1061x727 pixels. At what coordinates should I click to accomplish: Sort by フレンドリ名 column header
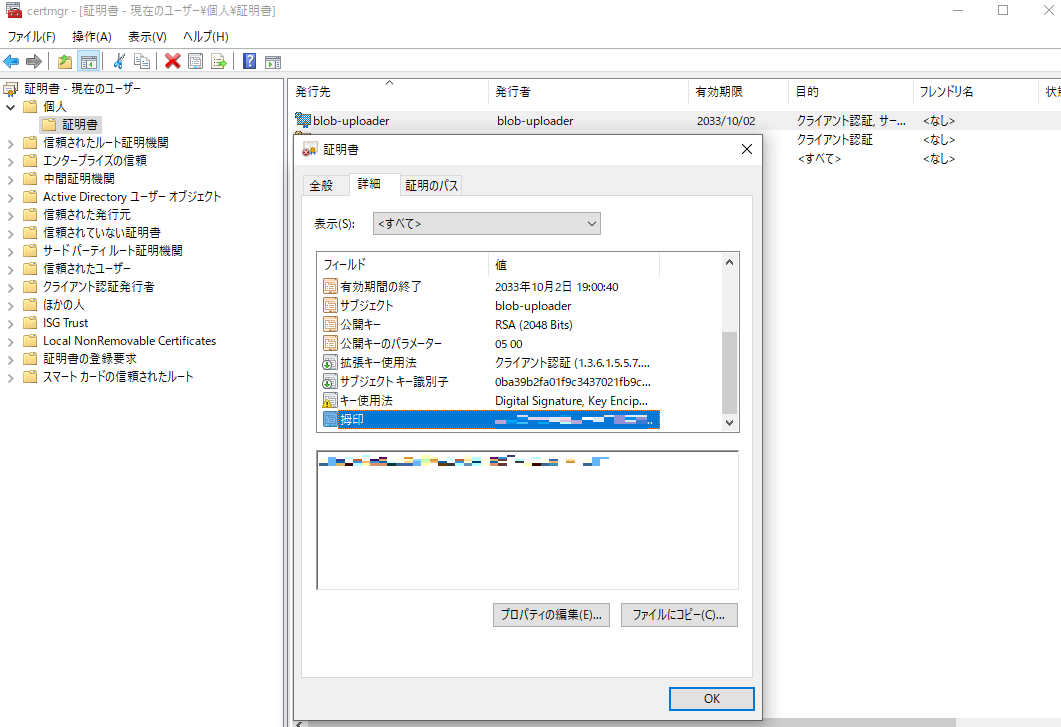tap(975, 91)
